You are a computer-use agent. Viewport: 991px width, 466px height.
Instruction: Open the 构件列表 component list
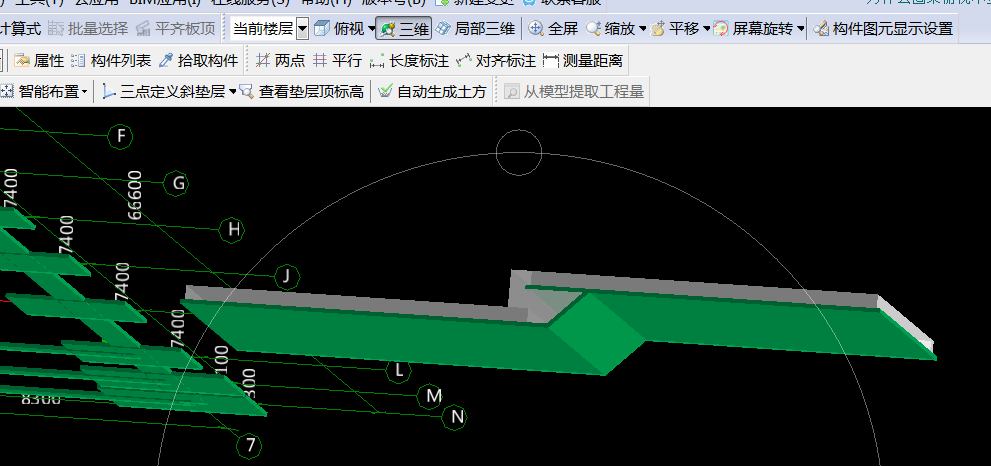coord(111,61)
